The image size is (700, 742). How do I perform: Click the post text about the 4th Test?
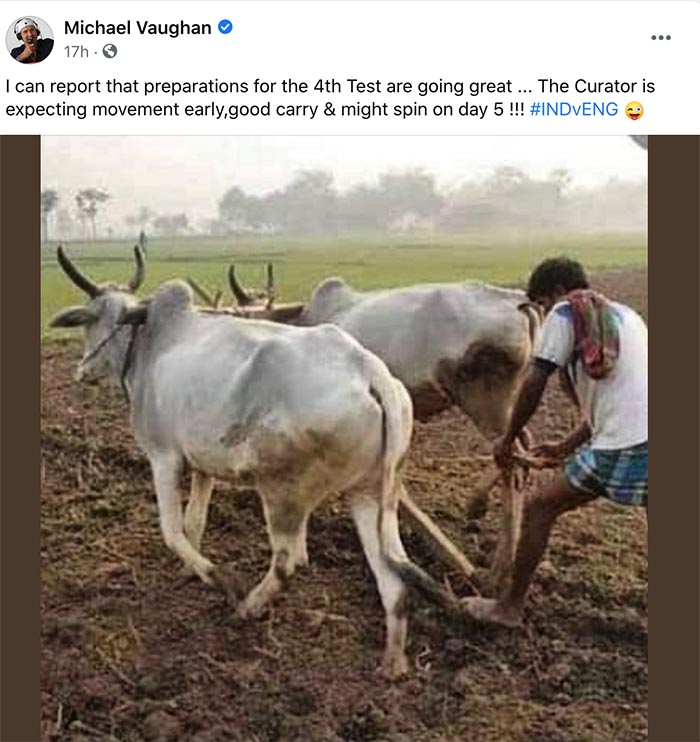point(330,98)
